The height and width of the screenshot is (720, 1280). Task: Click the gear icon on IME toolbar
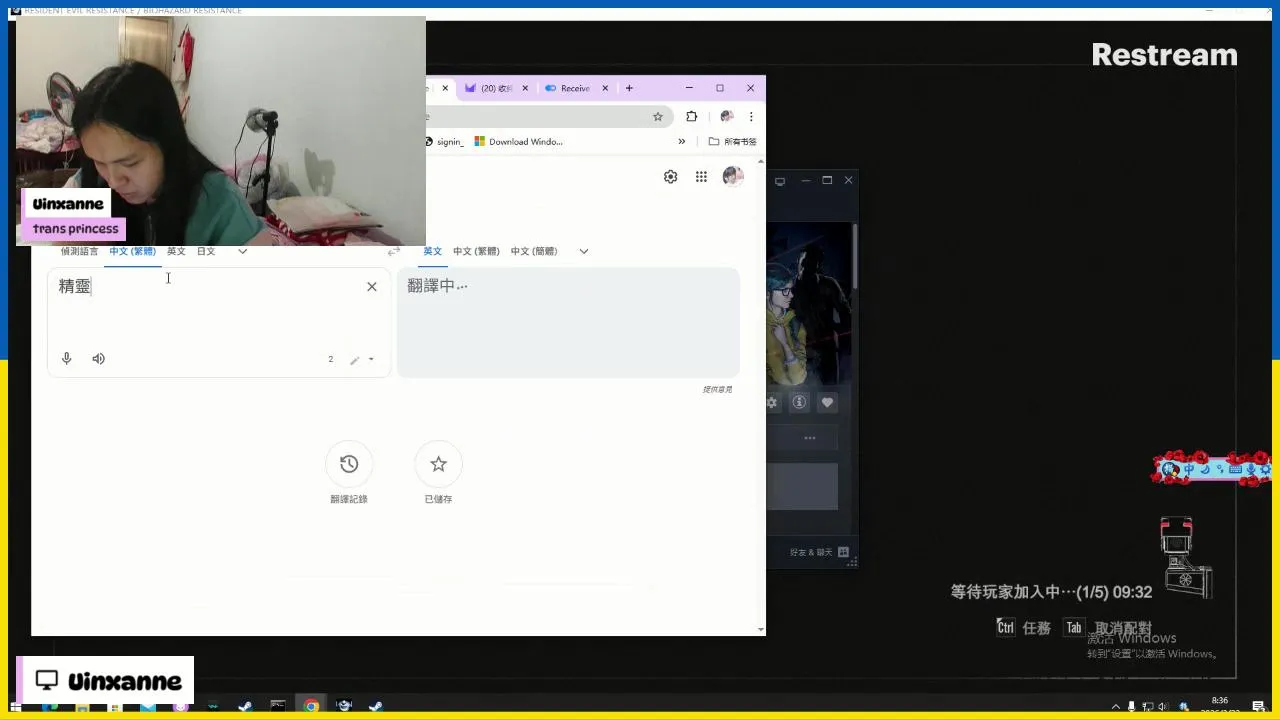1265,469
